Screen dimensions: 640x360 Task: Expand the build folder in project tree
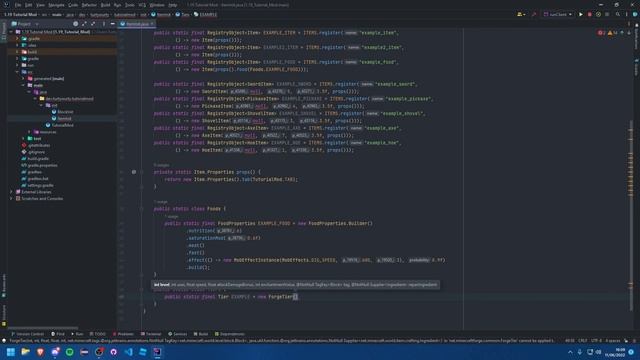tap(17, 52)
